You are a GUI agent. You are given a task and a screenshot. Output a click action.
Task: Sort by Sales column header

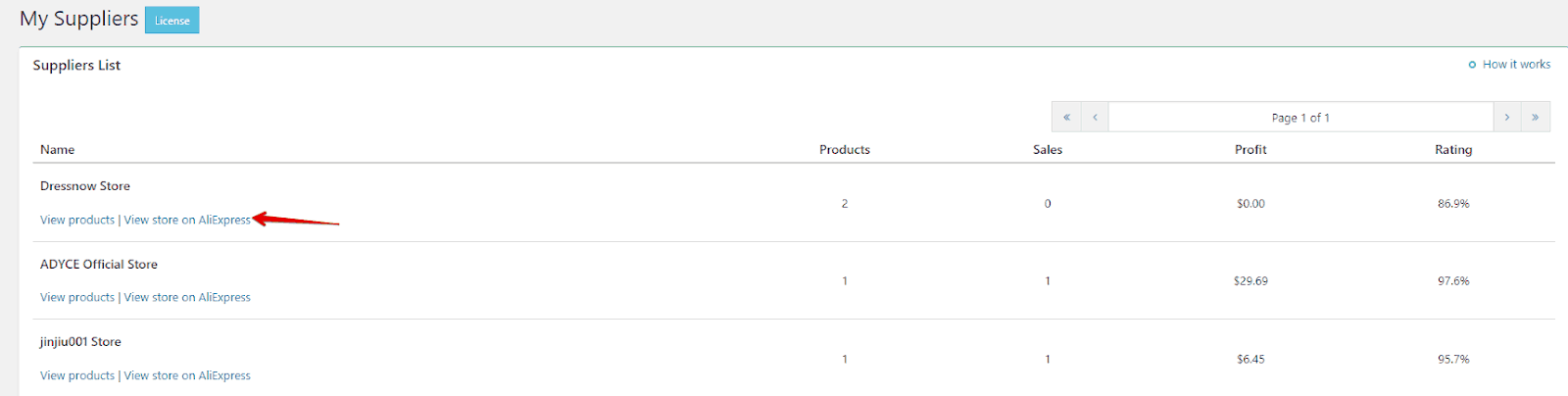click(1047, 150)
